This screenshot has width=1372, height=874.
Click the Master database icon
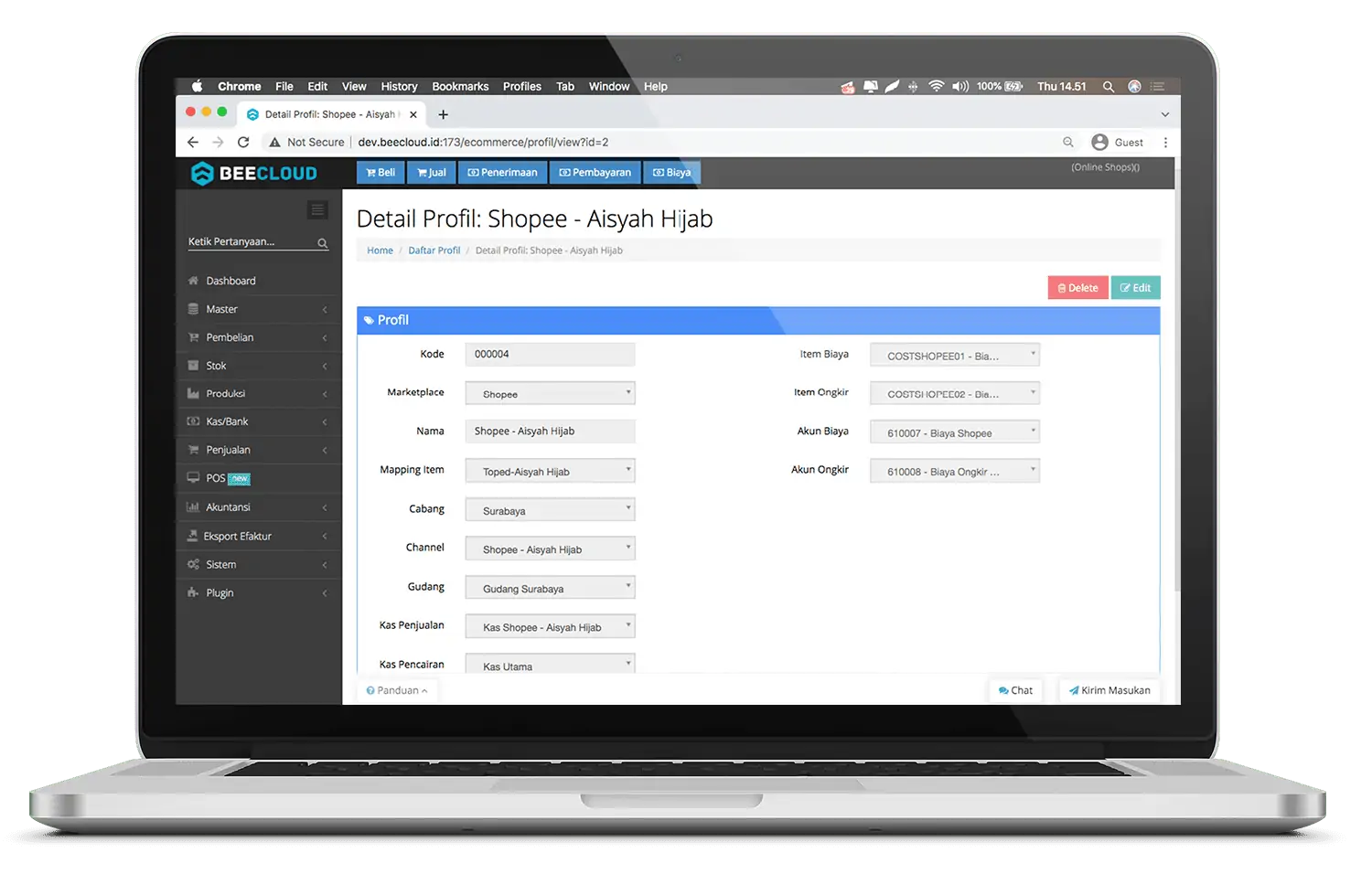[193, 309]
